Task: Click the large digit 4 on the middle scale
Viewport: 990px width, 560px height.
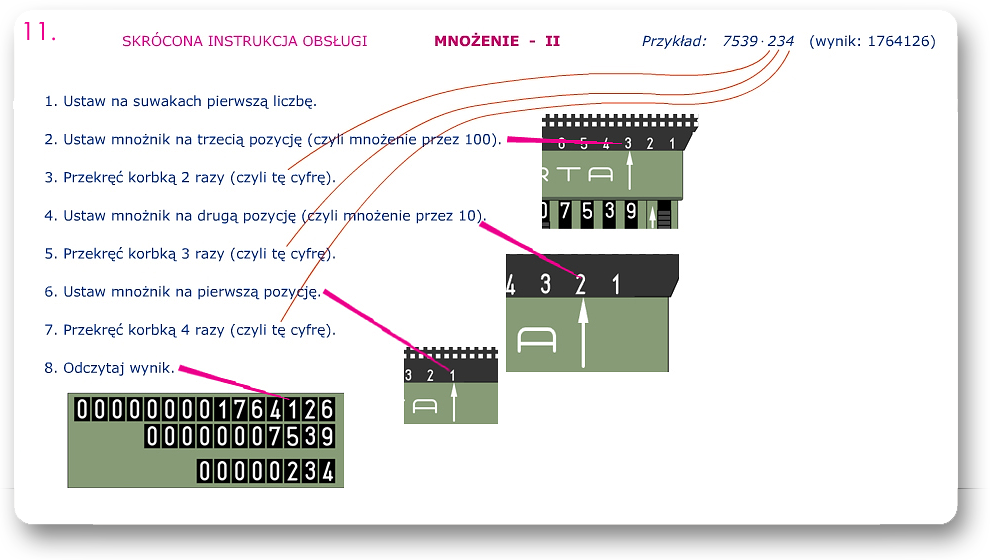Action: [x=511, y=284]
